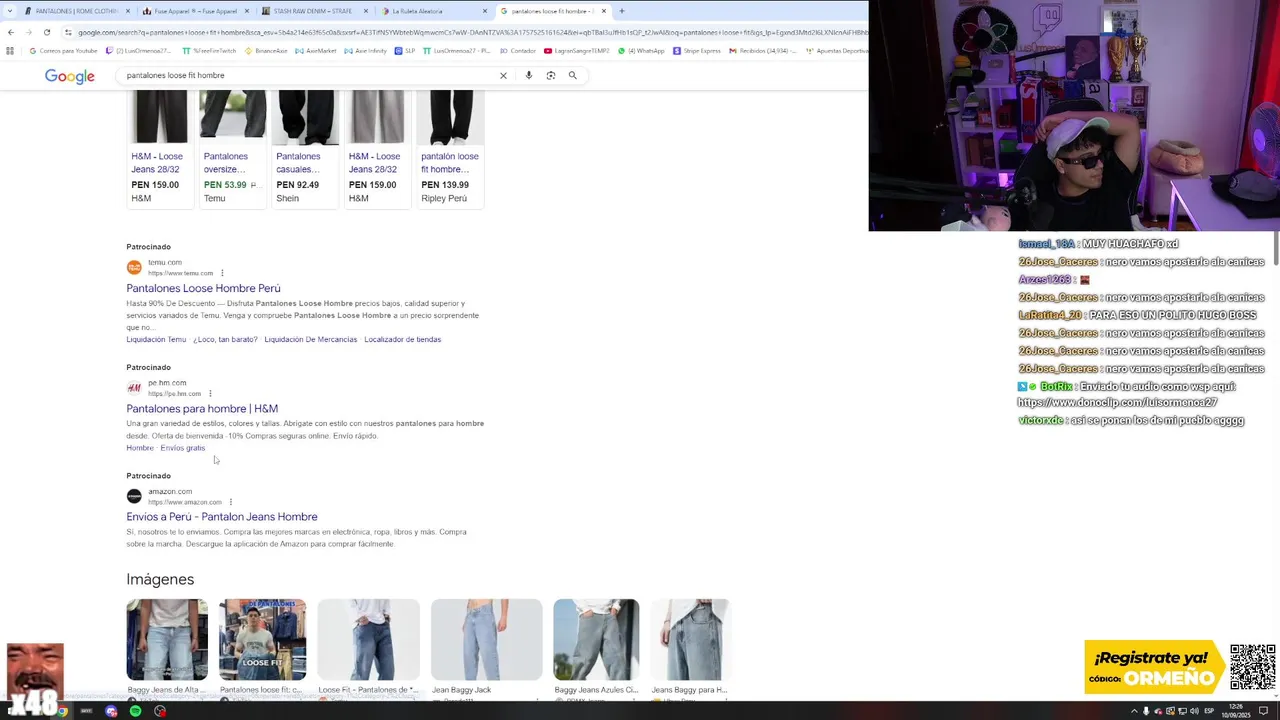This screenshot has height=720, width=1280.
Task: Open Temu Pantalones oversize PEN 53.99 product
Action: (x=231, y=148)
